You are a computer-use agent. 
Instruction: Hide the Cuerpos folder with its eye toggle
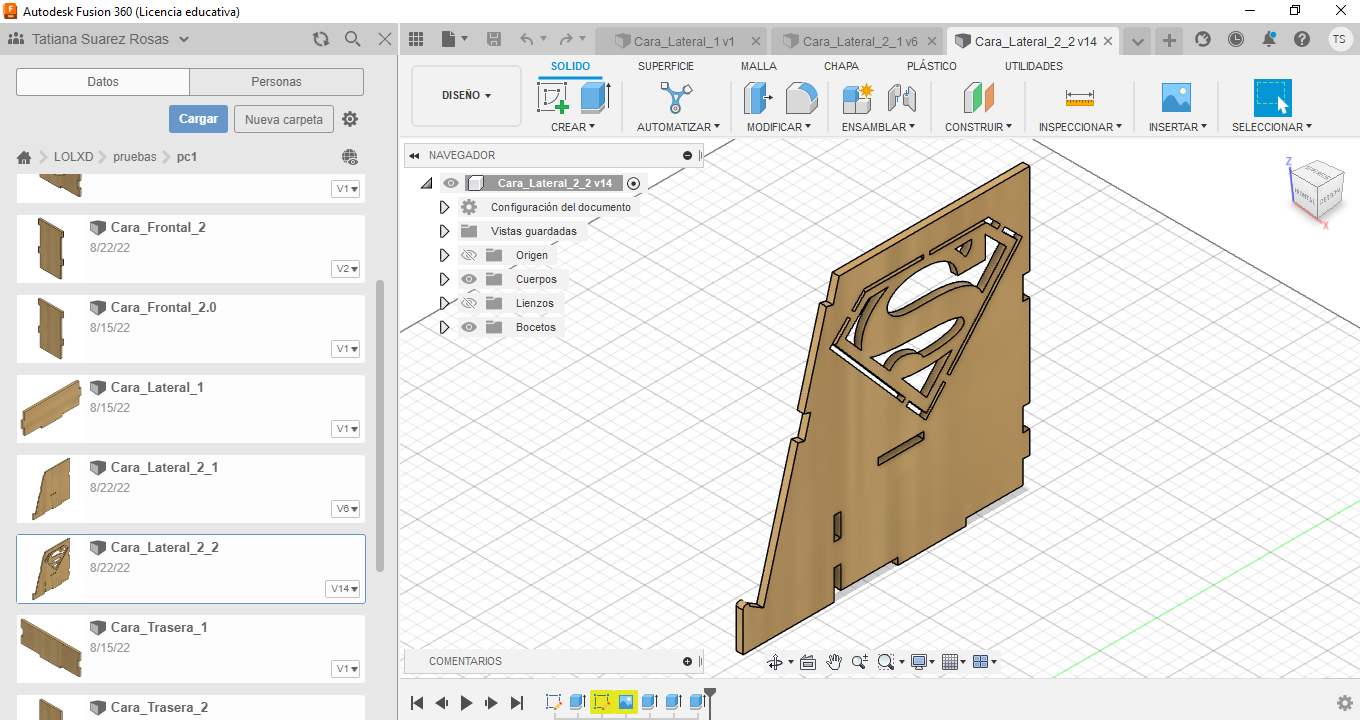467,279
